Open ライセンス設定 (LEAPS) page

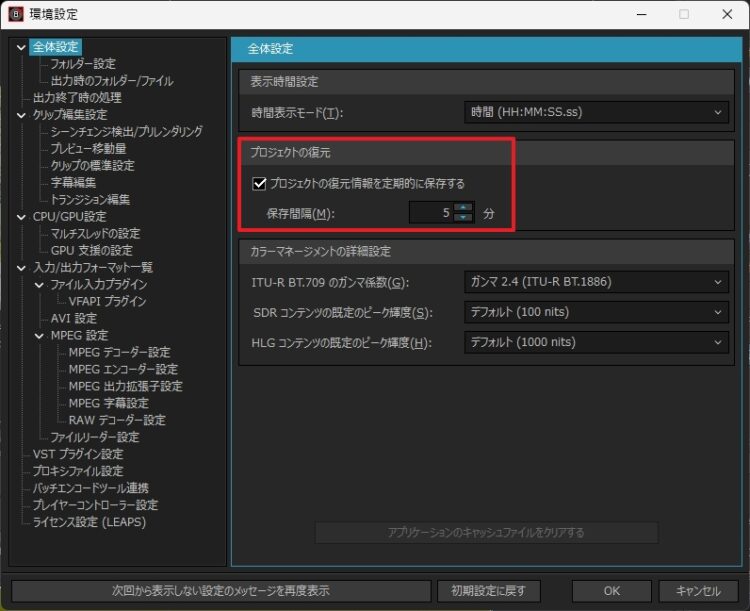click(x=89, y=522)
